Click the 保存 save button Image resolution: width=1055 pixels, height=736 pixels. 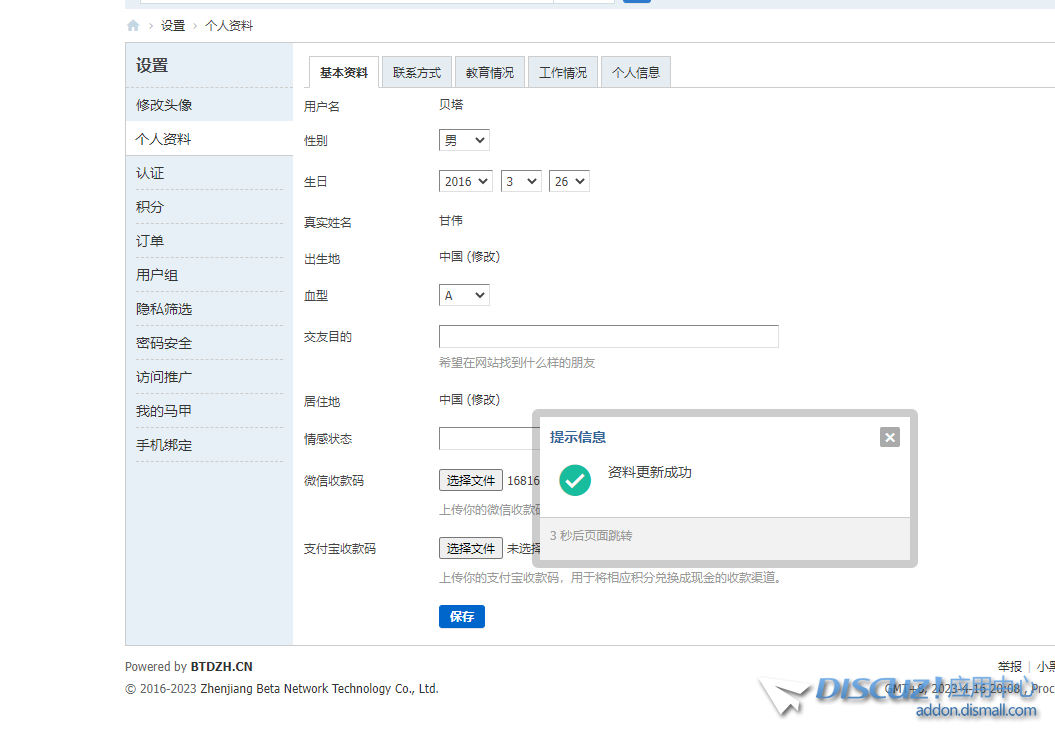[461, 616]
